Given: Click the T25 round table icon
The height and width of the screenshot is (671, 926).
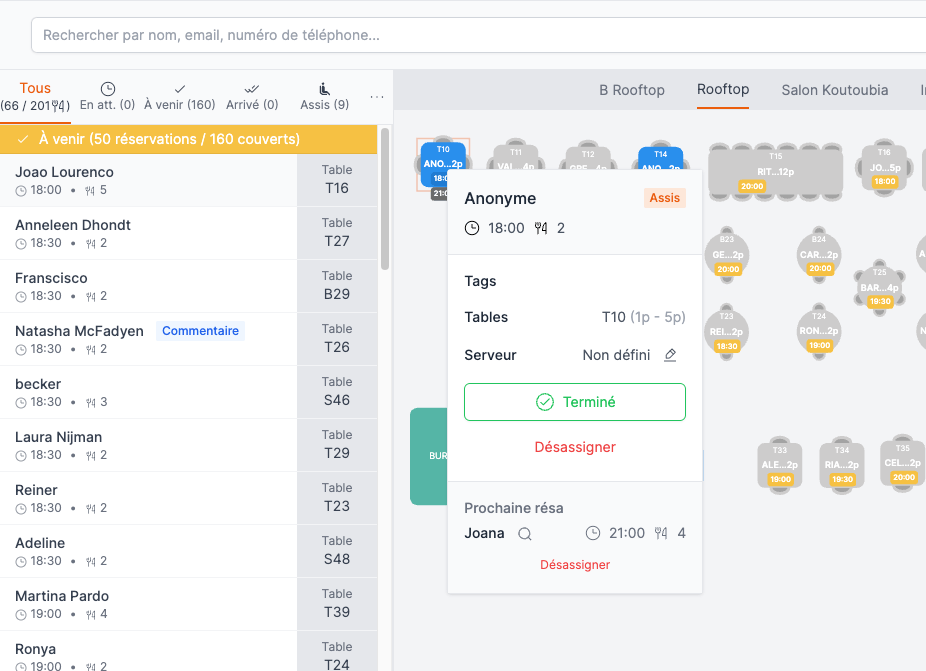Looking at the screenshot, I should (x=879, y=287).
